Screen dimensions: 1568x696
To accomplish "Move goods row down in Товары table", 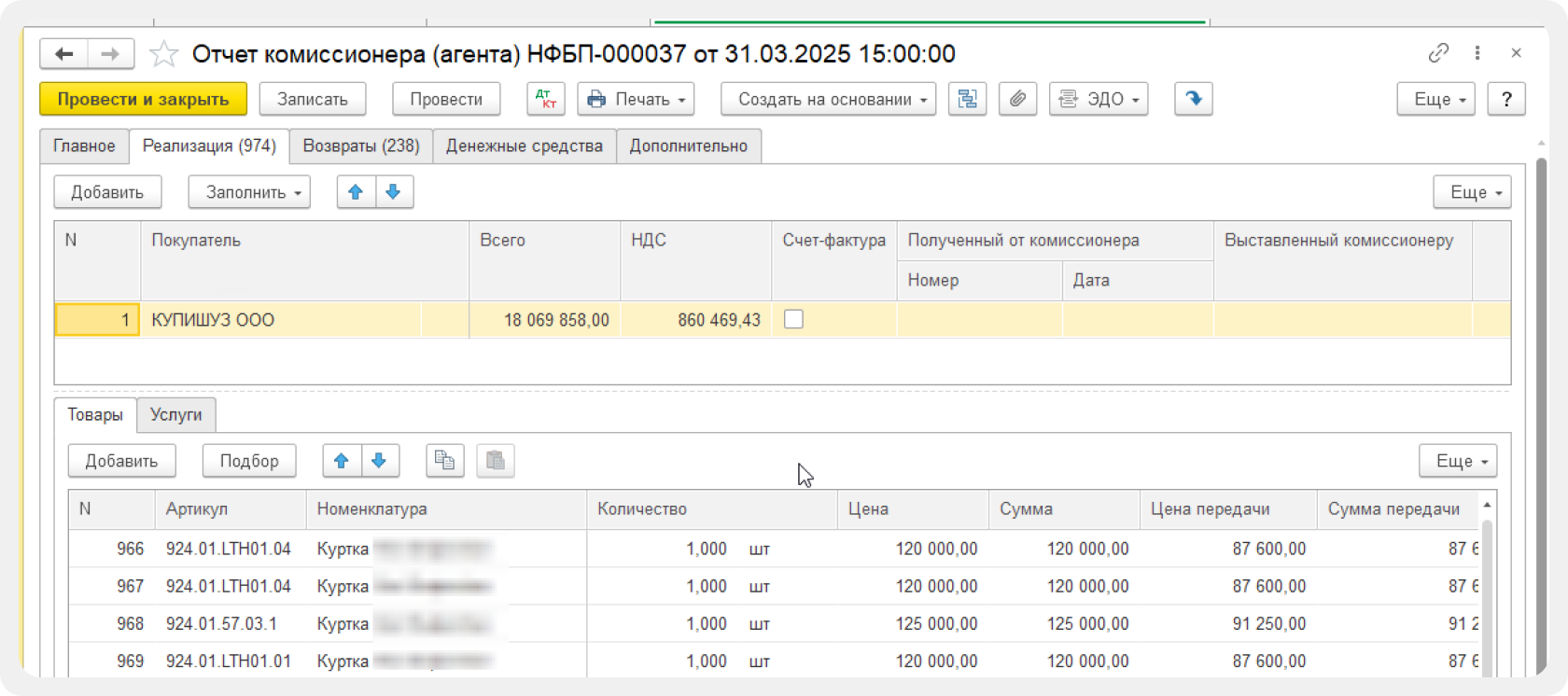I will tap(380, 461).
